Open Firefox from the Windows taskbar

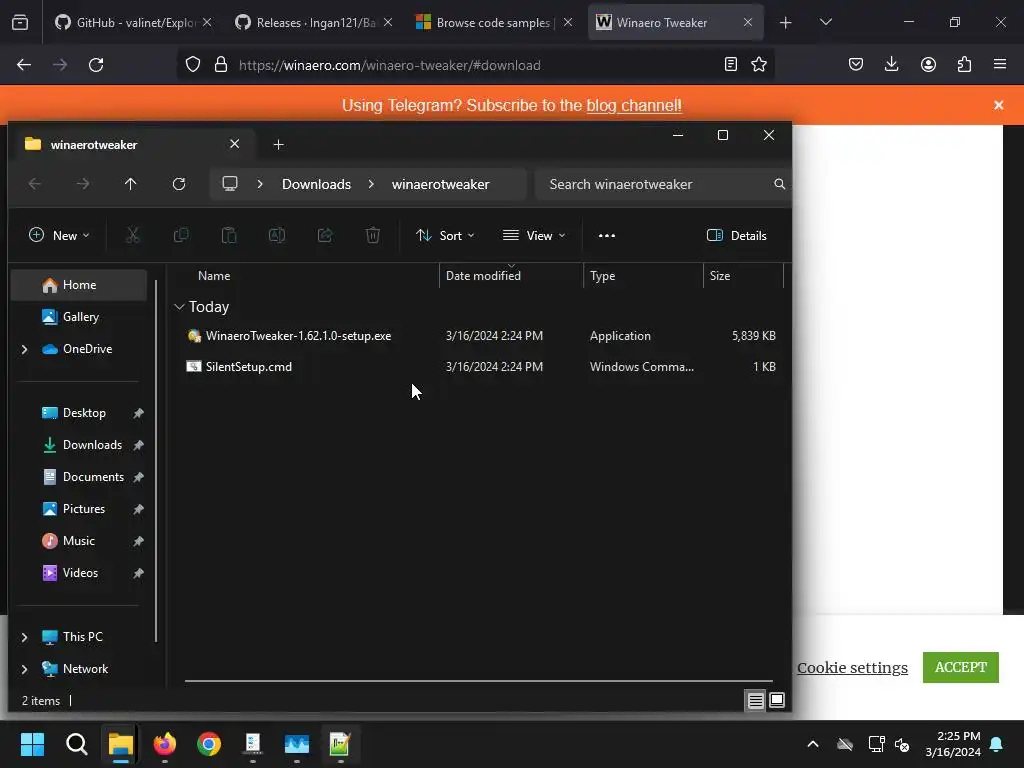165,744
